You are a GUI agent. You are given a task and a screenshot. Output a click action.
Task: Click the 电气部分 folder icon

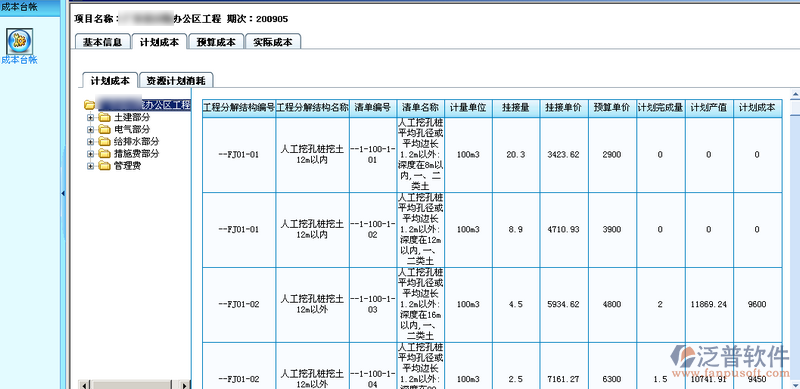[x=104, y=129]
